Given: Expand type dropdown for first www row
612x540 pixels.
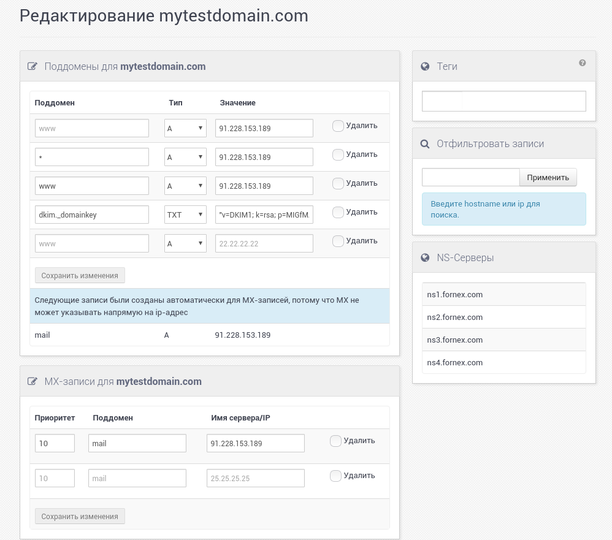Looking at the screenshot, I should (x=185, y=128).
